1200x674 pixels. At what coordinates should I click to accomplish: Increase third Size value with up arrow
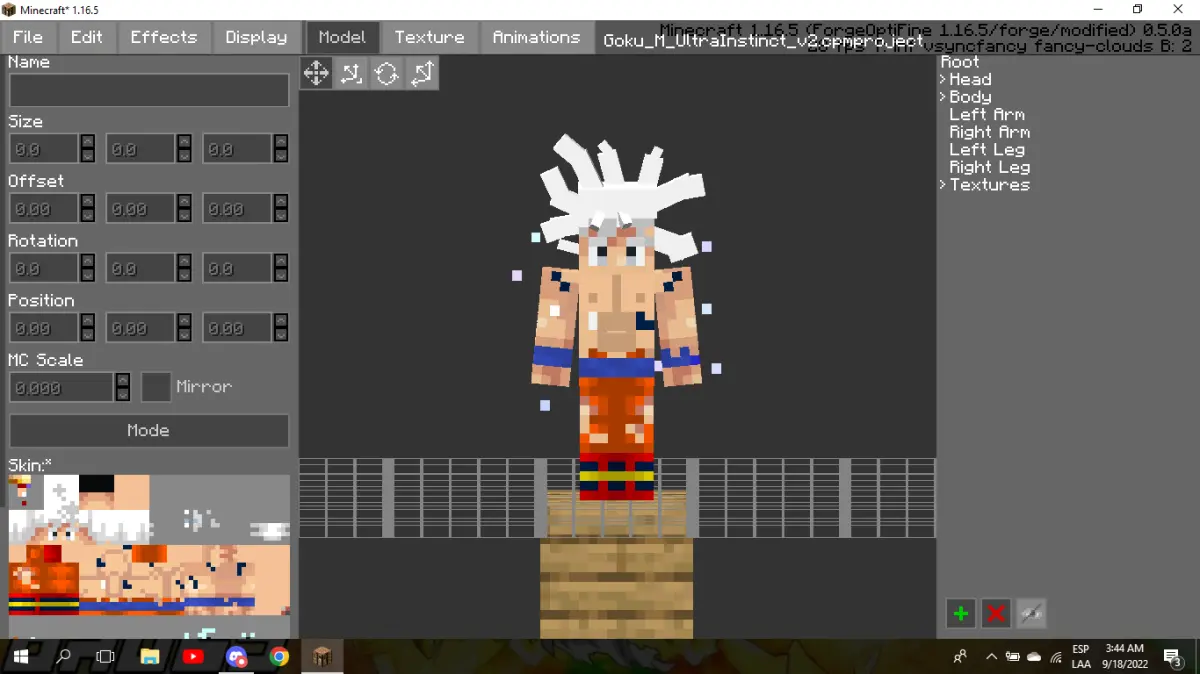(281, 142)
